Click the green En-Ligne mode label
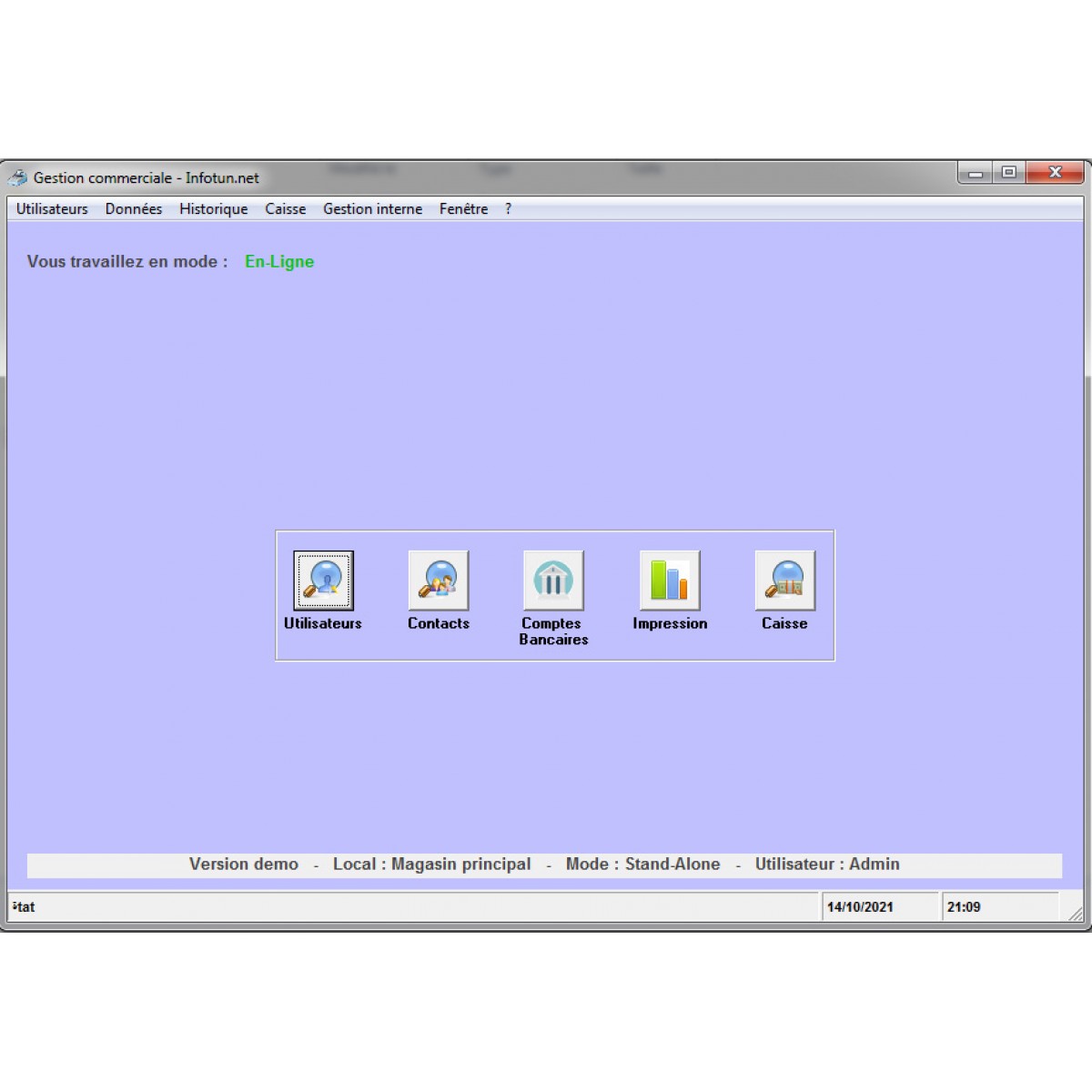Image resolution: width=1092 pixels, height=1092 pixels. [x=279, y=261]
